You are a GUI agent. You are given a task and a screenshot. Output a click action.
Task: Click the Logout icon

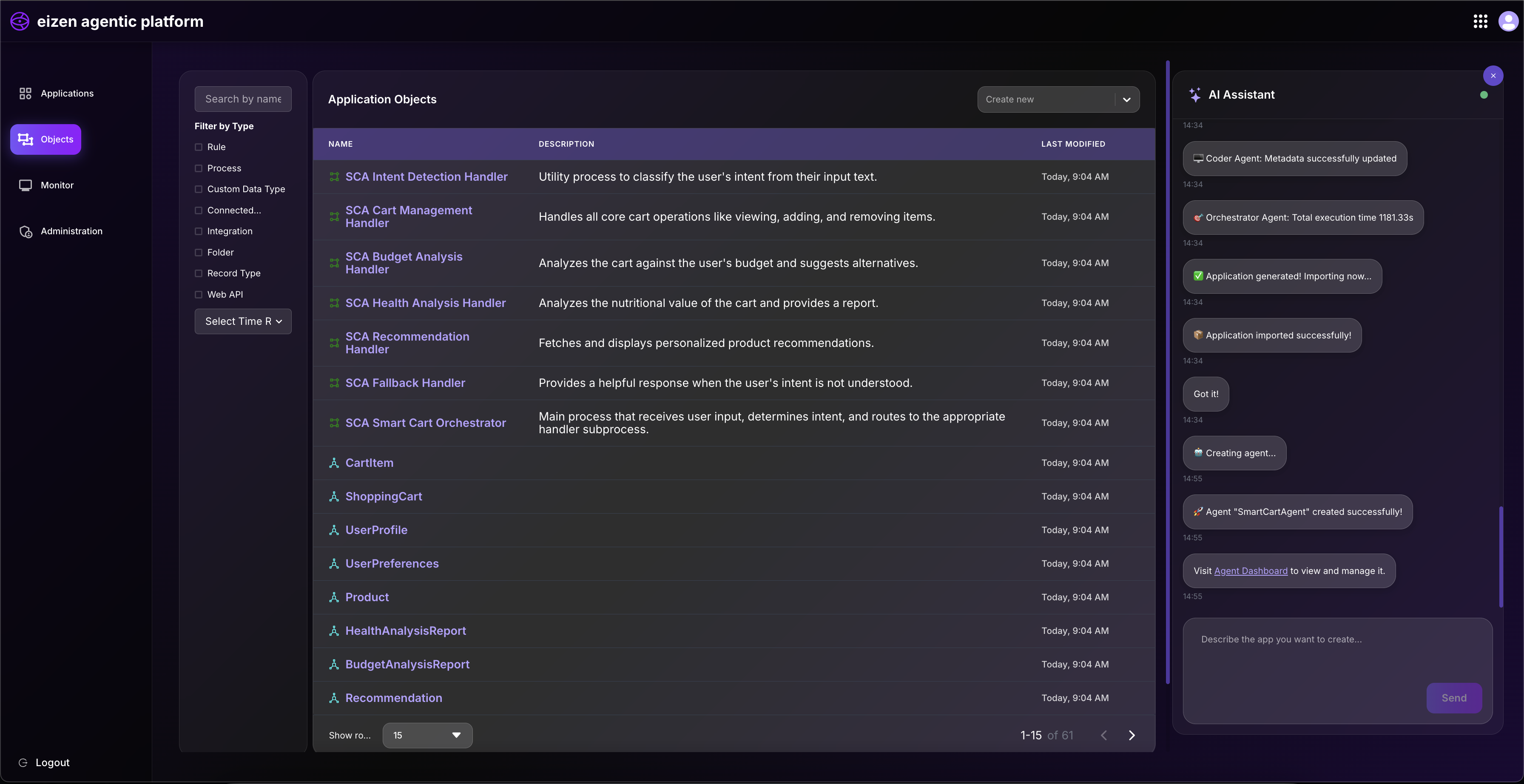coord(23,763)
